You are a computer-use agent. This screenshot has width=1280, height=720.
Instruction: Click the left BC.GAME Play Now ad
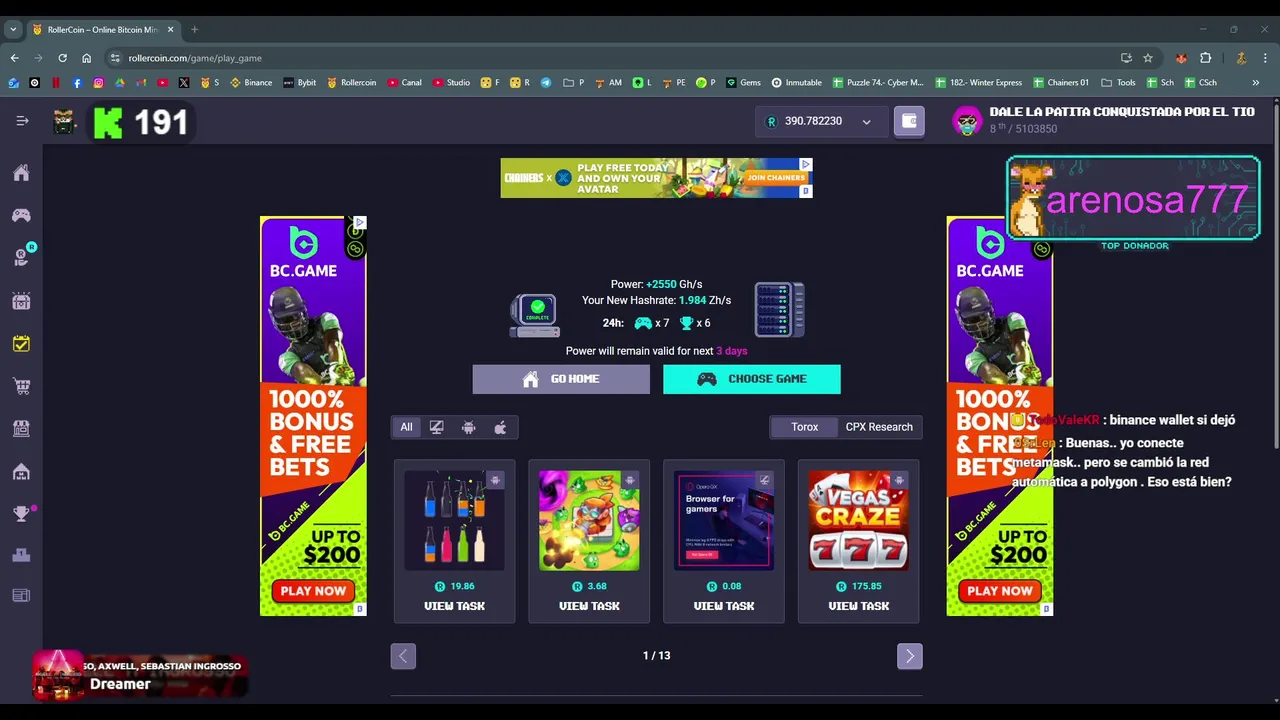coord(313,591)
